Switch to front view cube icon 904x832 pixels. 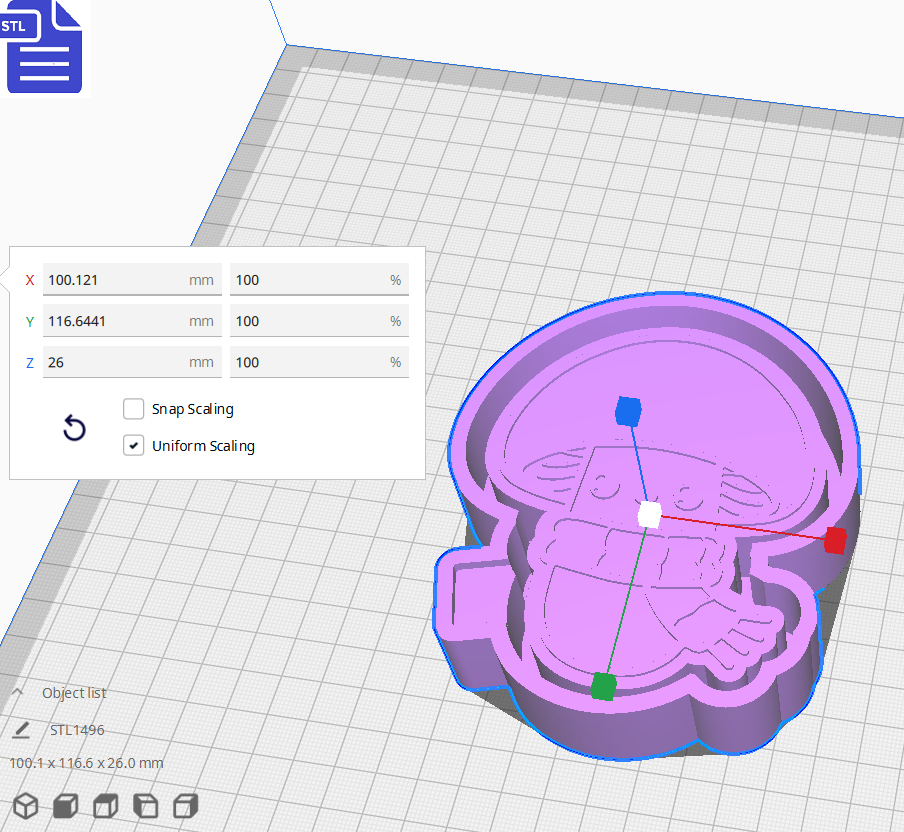(x=65, y=806)
